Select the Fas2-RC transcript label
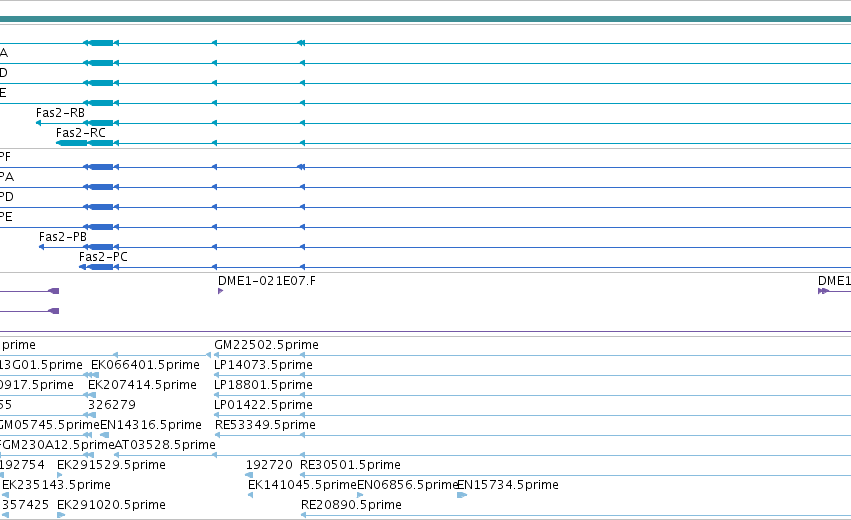The image size is (851, 520). [x=80, y=133]
